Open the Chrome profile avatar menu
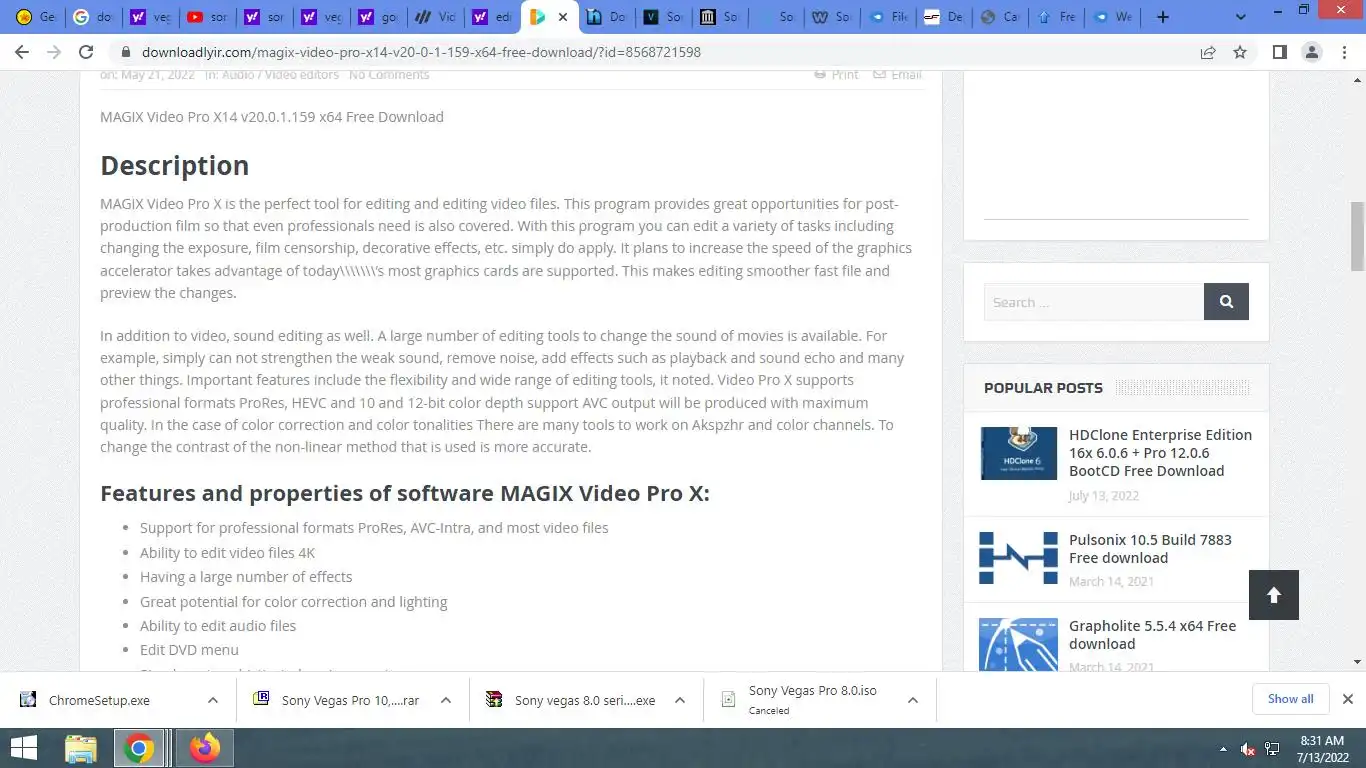This screenshot has width=1366, height=768. click(1312, 52)
